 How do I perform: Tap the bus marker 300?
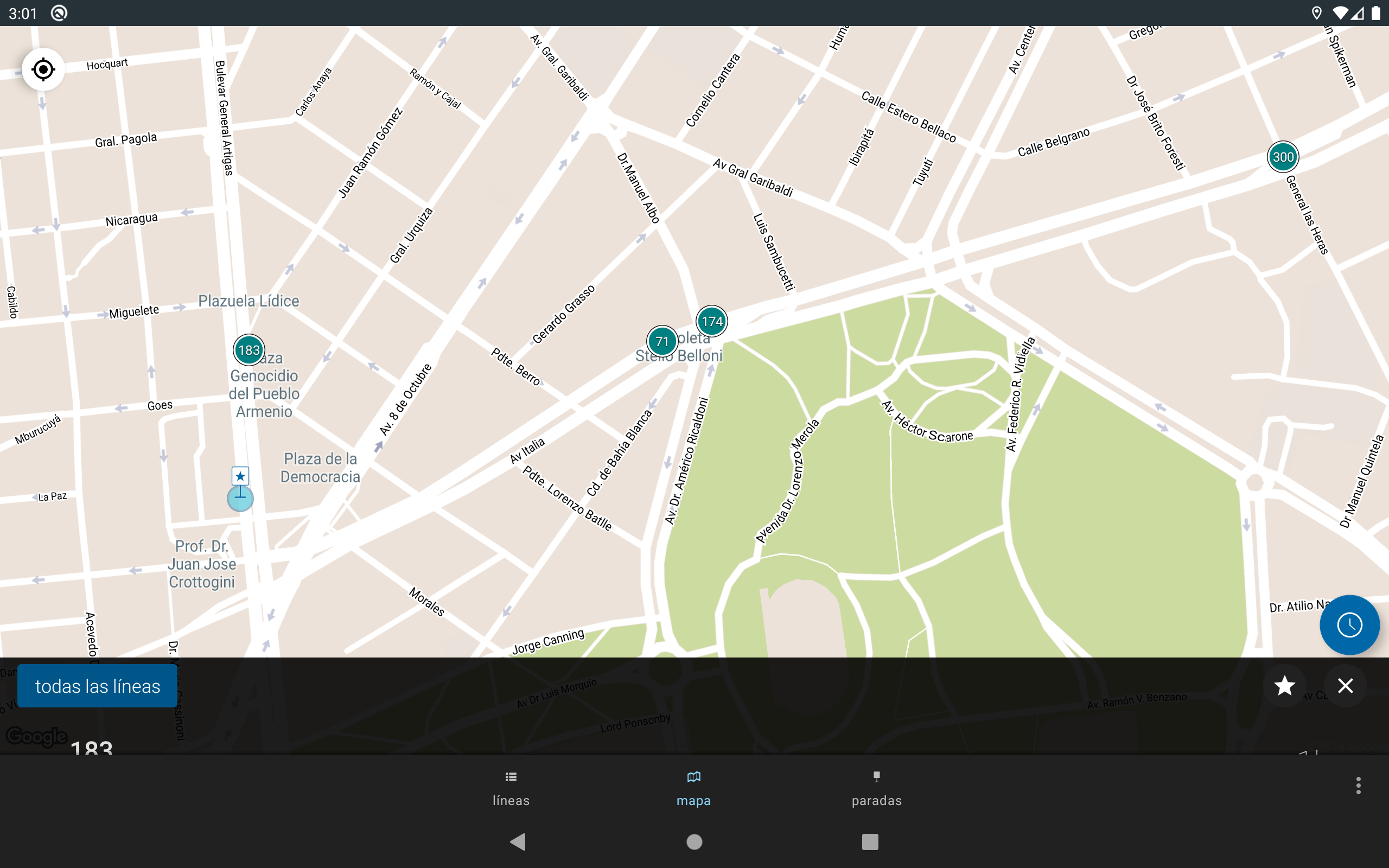[x=1283, y=157]
